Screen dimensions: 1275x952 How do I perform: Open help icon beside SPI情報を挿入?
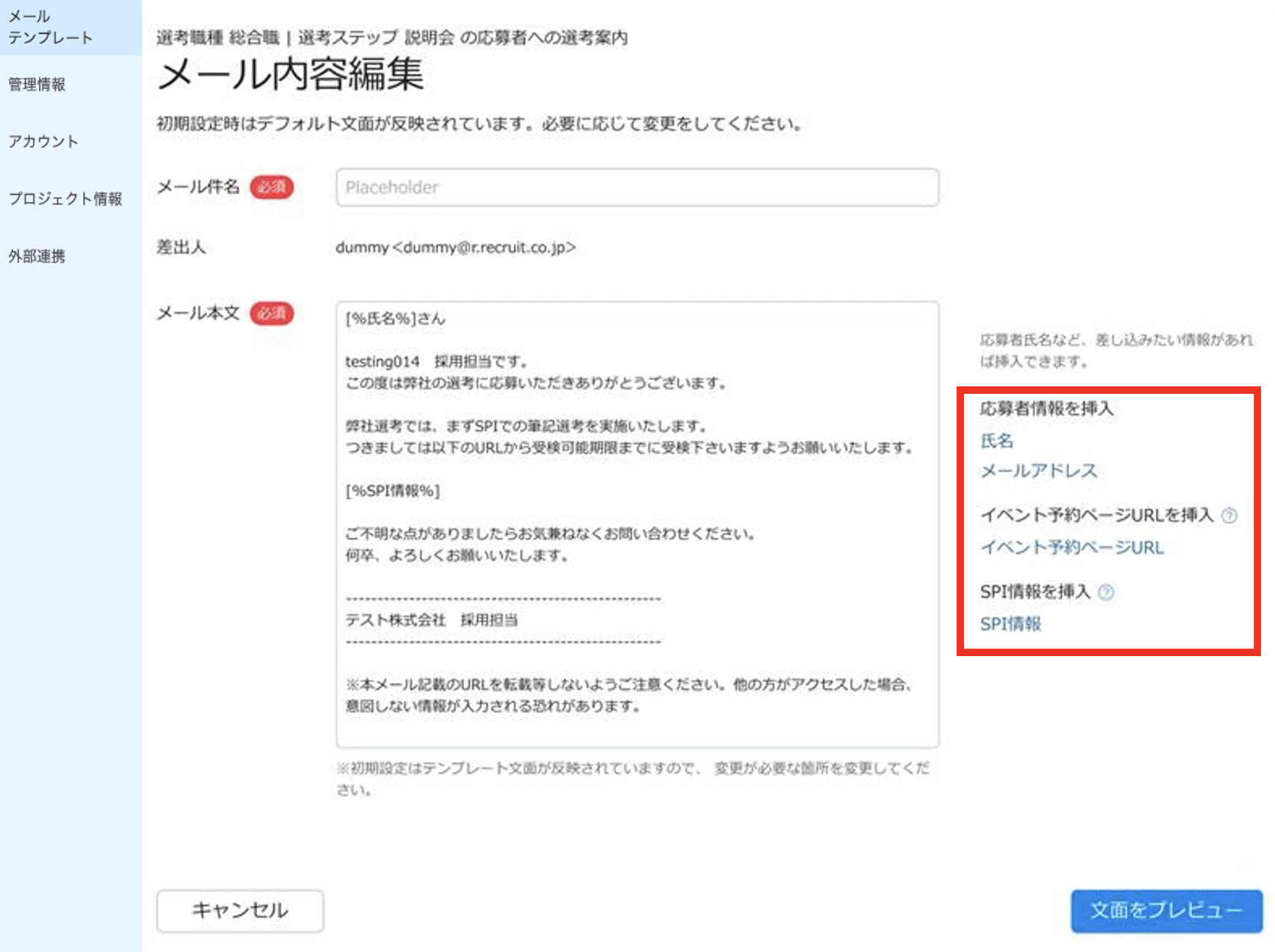click(x=1105, y=593)
